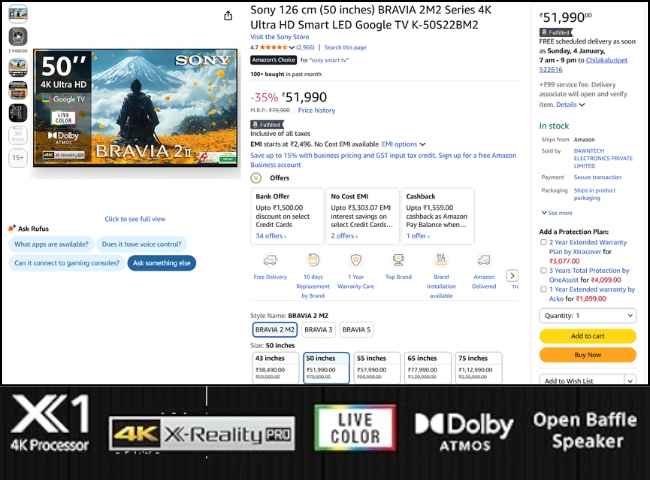Screen dimensions: 650x480
Task: Open the Quantity dropdown
Action: (587, 316)
